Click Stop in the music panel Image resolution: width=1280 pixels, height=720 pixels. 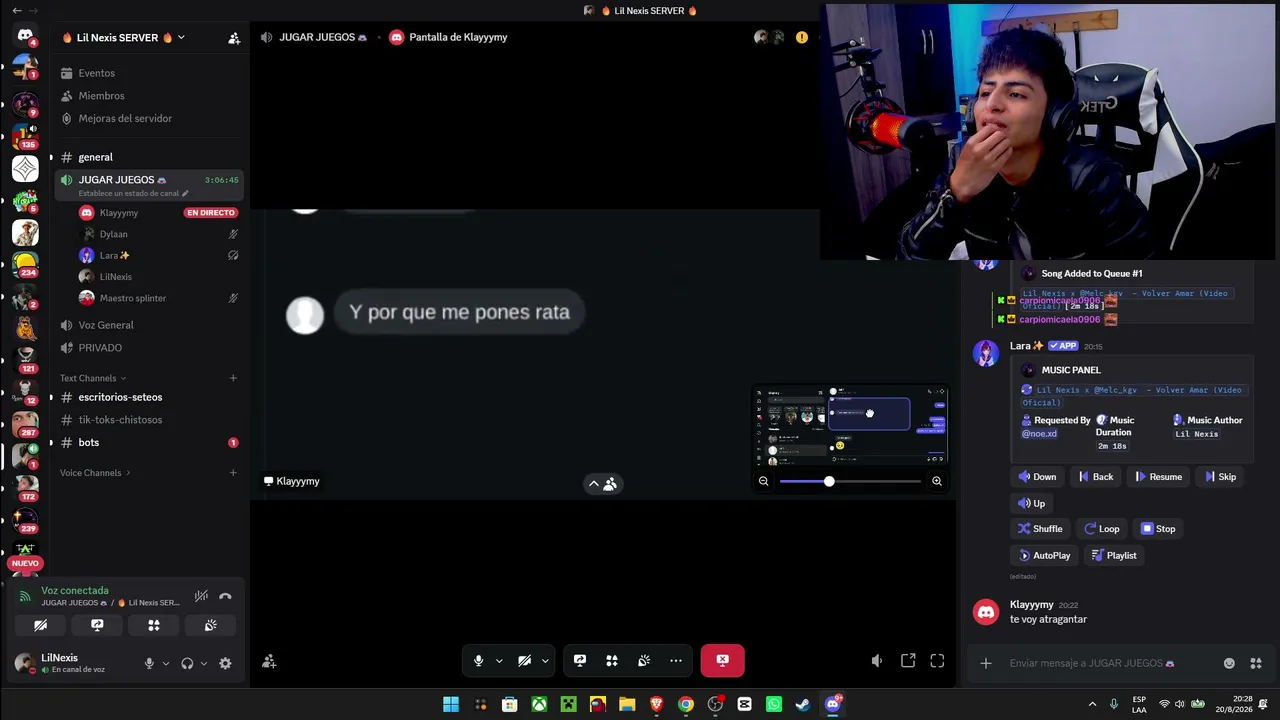pos(1158,529)
